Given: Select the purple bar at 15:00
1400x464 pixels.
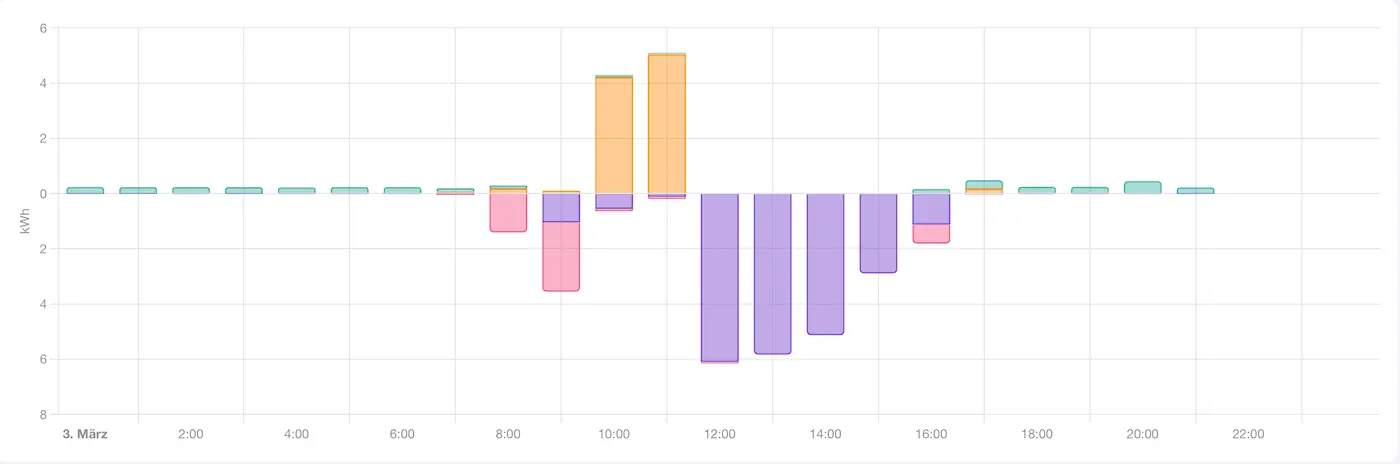Looking at the screenshot, I should (878, 232).
